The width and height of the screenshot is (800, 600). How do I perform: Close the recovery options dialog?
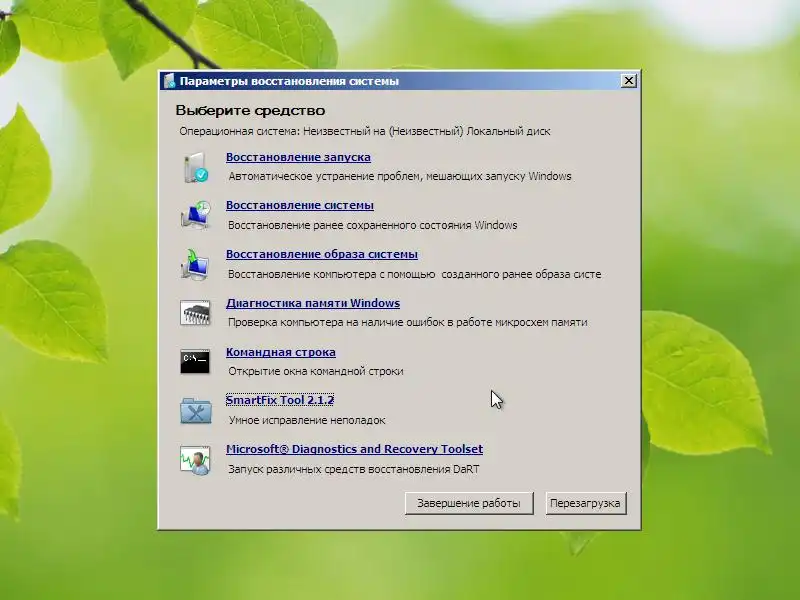point(629,81)
